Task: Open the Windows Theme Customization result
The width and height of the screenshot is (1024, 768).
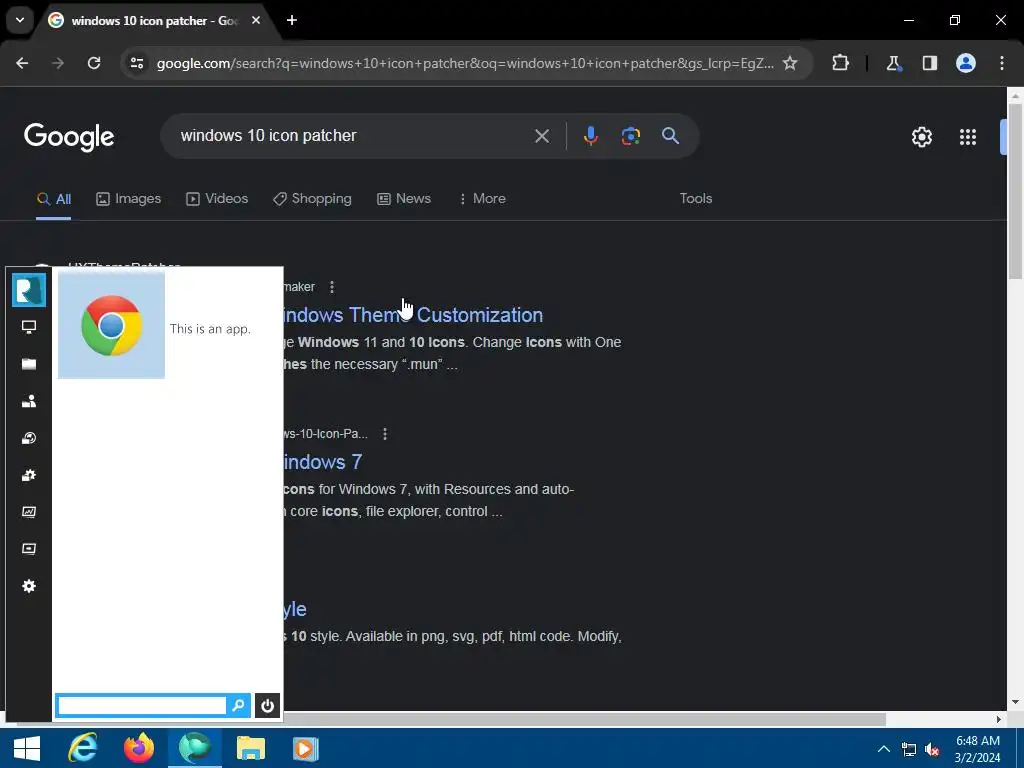Action: (x=413, y=315)
